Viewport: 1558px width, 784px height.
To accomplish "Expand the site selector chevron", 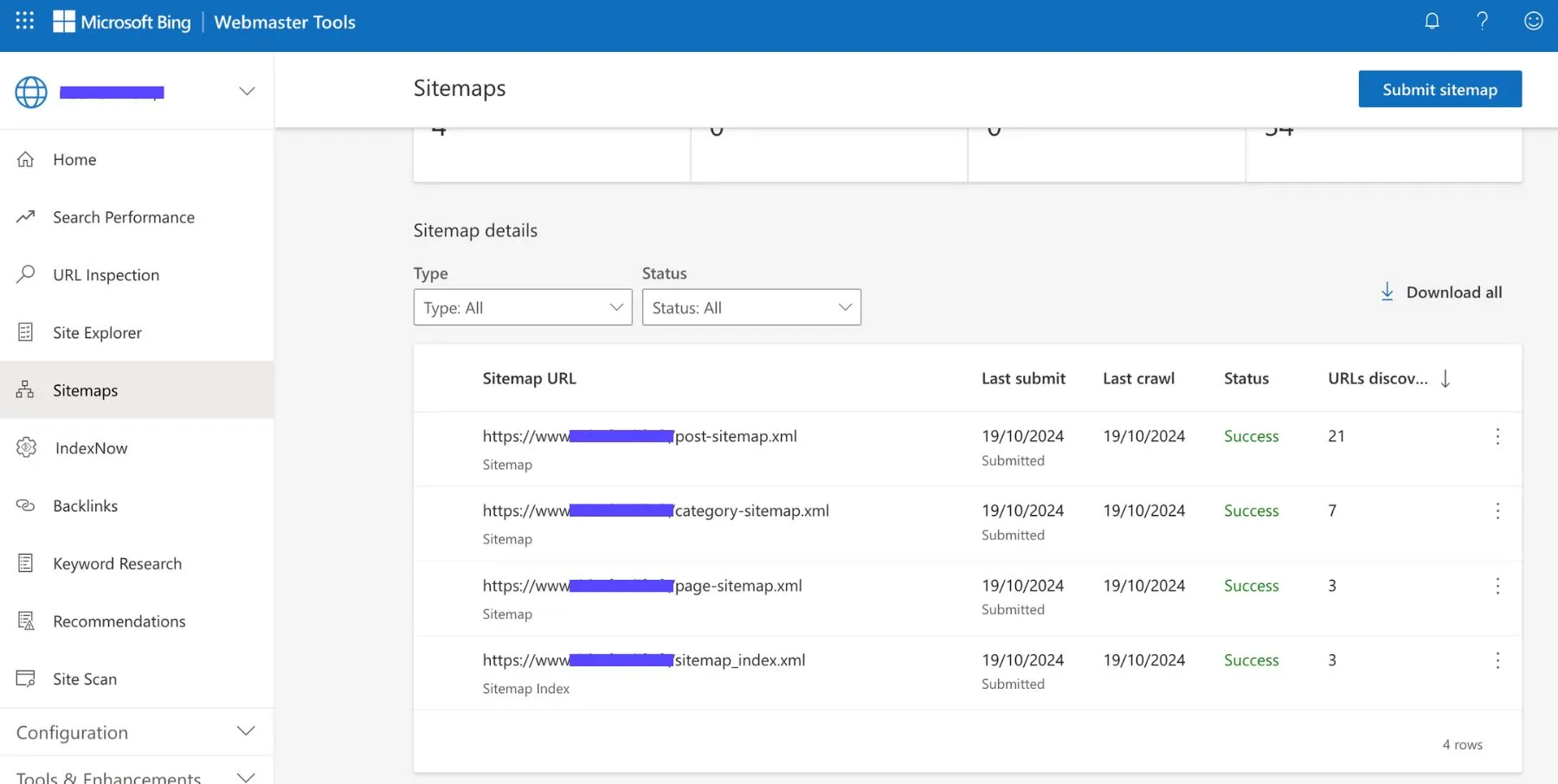I will [x=247, y=91].
